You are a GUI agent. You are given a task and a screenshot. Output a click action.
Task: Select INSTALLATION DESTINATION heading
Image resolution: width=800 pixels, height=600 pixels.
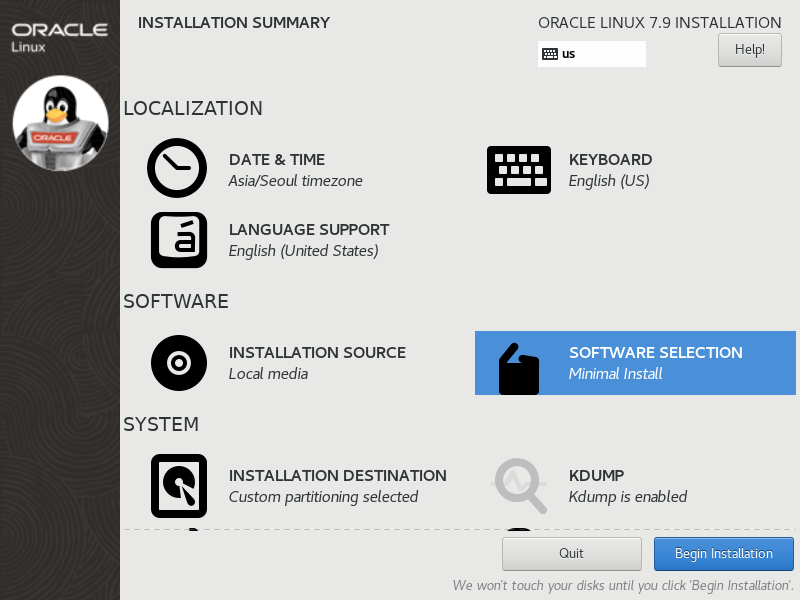click(x=338, y=476)
